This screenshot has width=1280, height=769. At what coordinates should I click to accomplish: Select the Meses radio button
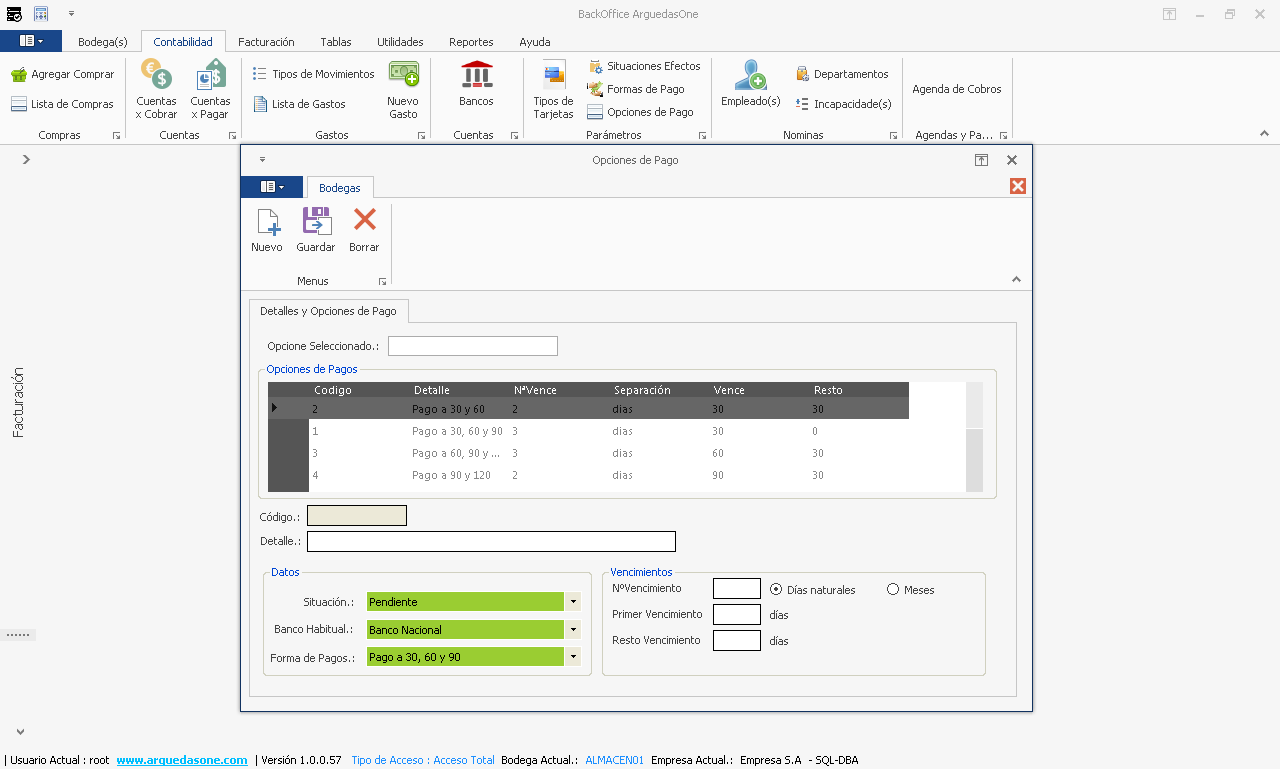(x=893, y=589)
